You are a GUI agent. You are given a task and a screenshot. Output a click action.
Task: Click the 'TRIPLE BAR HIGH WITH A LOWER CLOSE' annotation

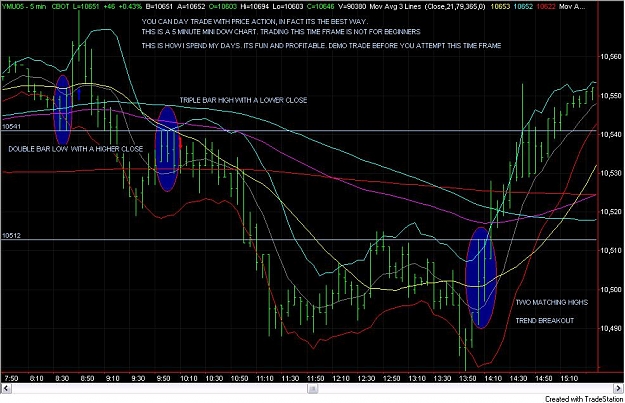[243, 100]
